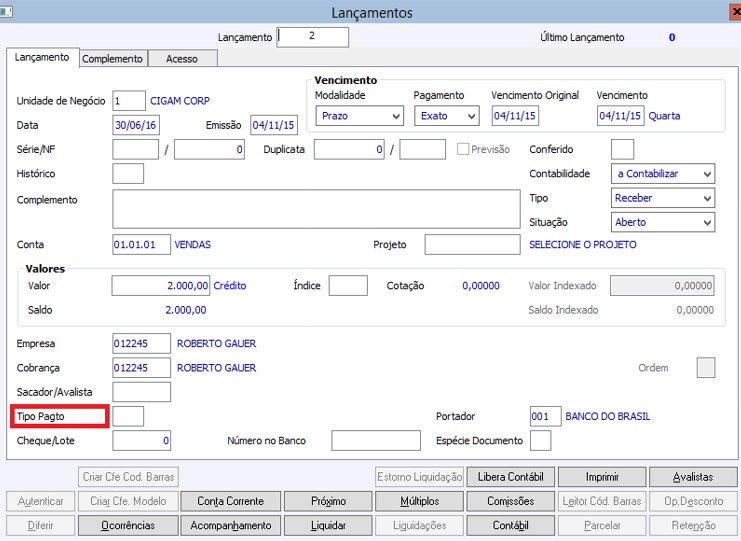The height and width of the screenshot is (541, 741).
Task: Open Conta Corrente
Action: pos(231,501)
